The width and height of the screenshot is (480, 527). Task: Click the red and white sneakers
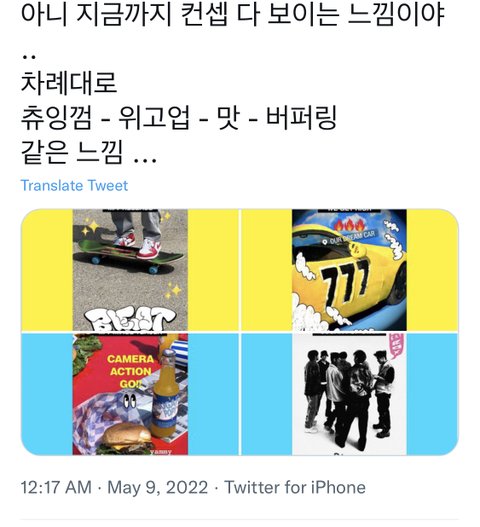pos(139,246)
